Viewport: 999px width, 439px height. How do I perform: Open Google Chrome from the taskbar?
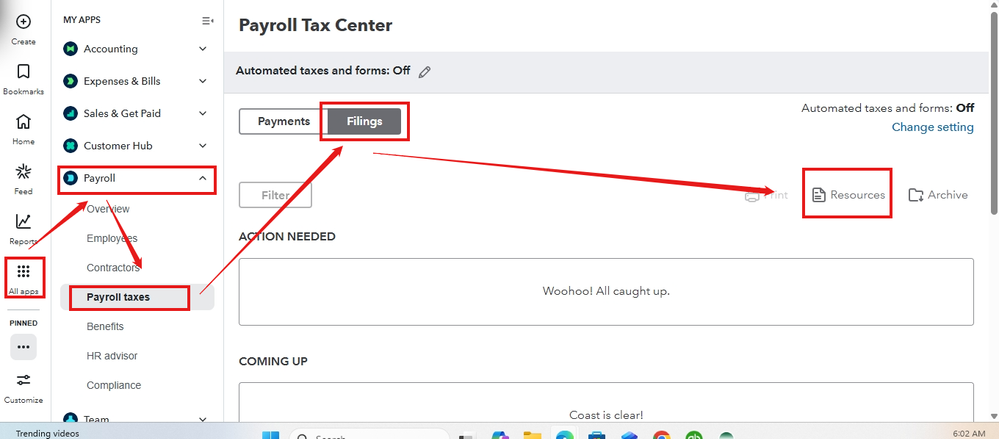point(661,435)
